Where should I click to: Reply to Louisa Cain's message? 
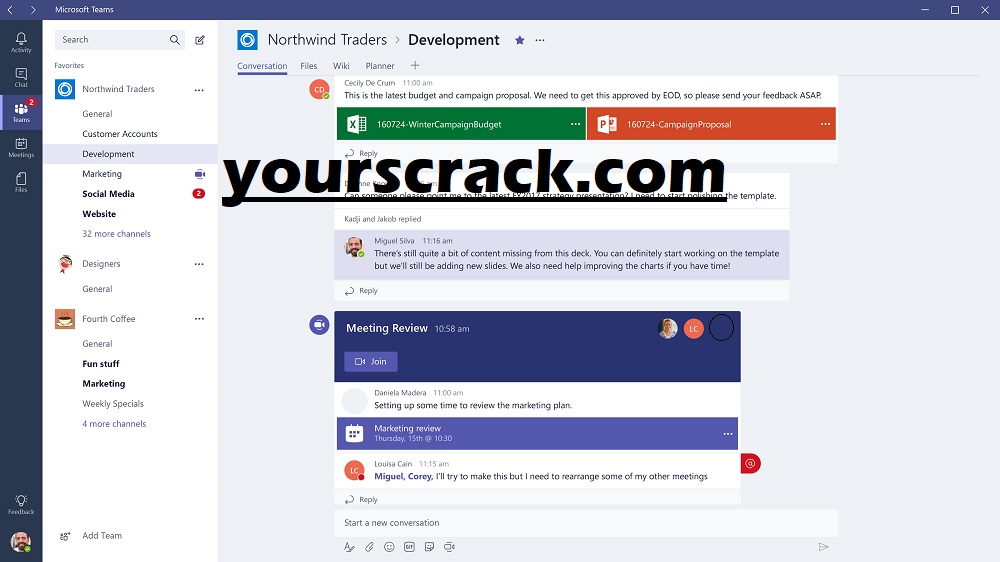(x=362, y=499)
